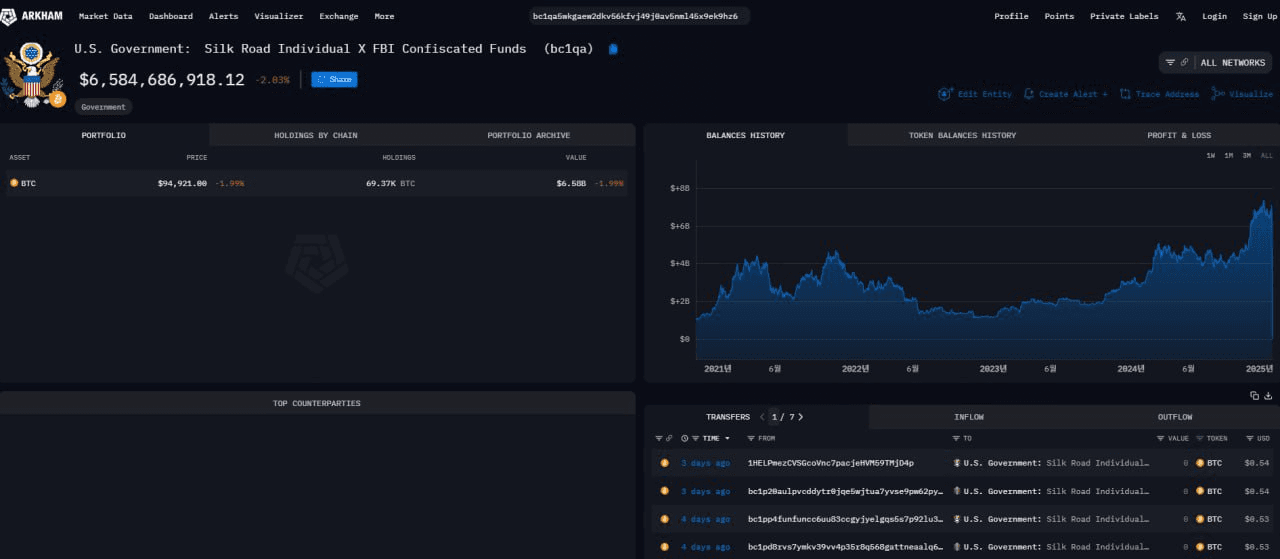1280x559 pixels.
Task: Click the Bitcoin icon in the 1HELPmez transfer row
Action: (x=664, y=463)
